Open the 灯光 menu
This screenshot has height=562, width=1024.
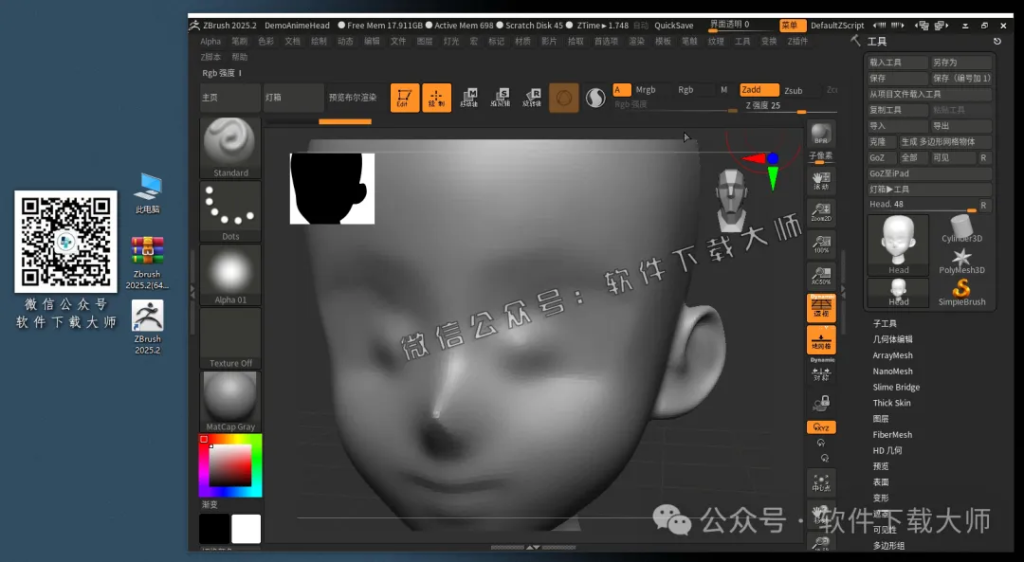coord(451,41)
